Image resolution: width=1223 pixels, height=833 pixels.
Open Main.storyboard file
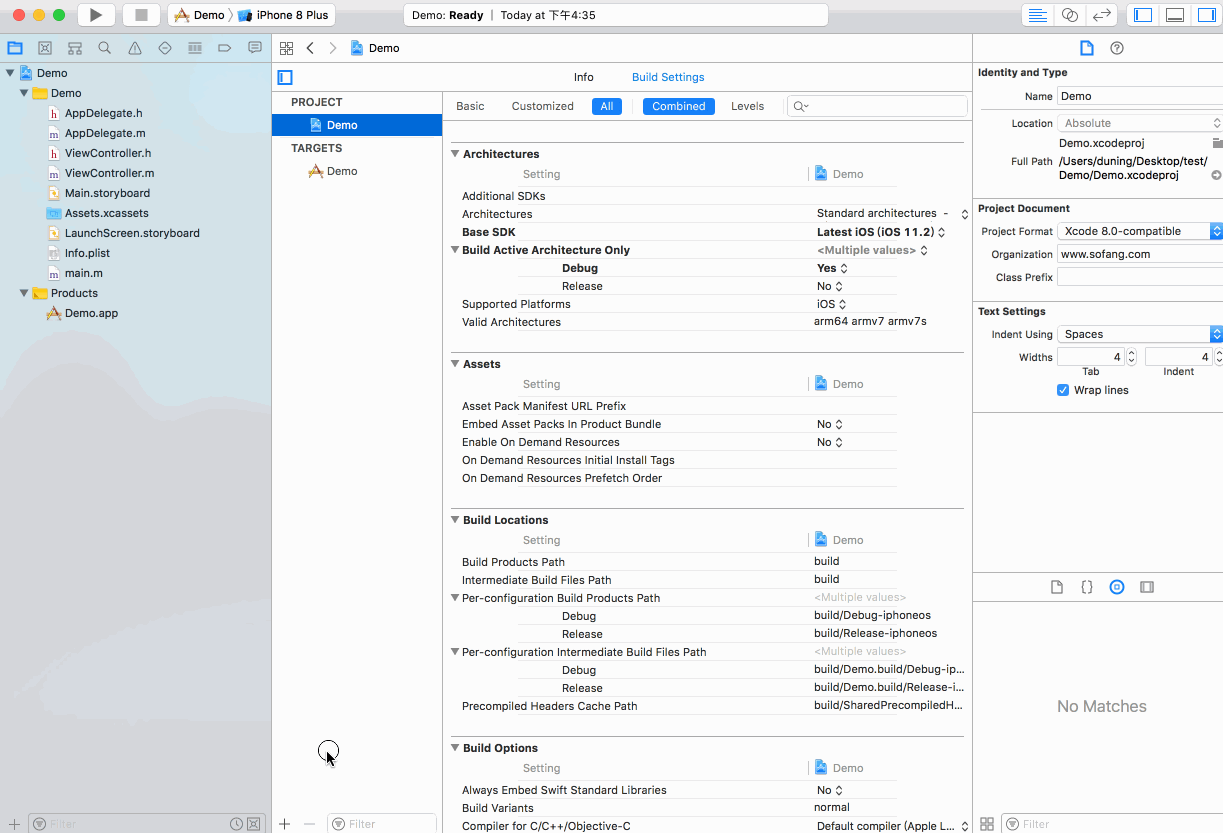(x=107, y=193)
